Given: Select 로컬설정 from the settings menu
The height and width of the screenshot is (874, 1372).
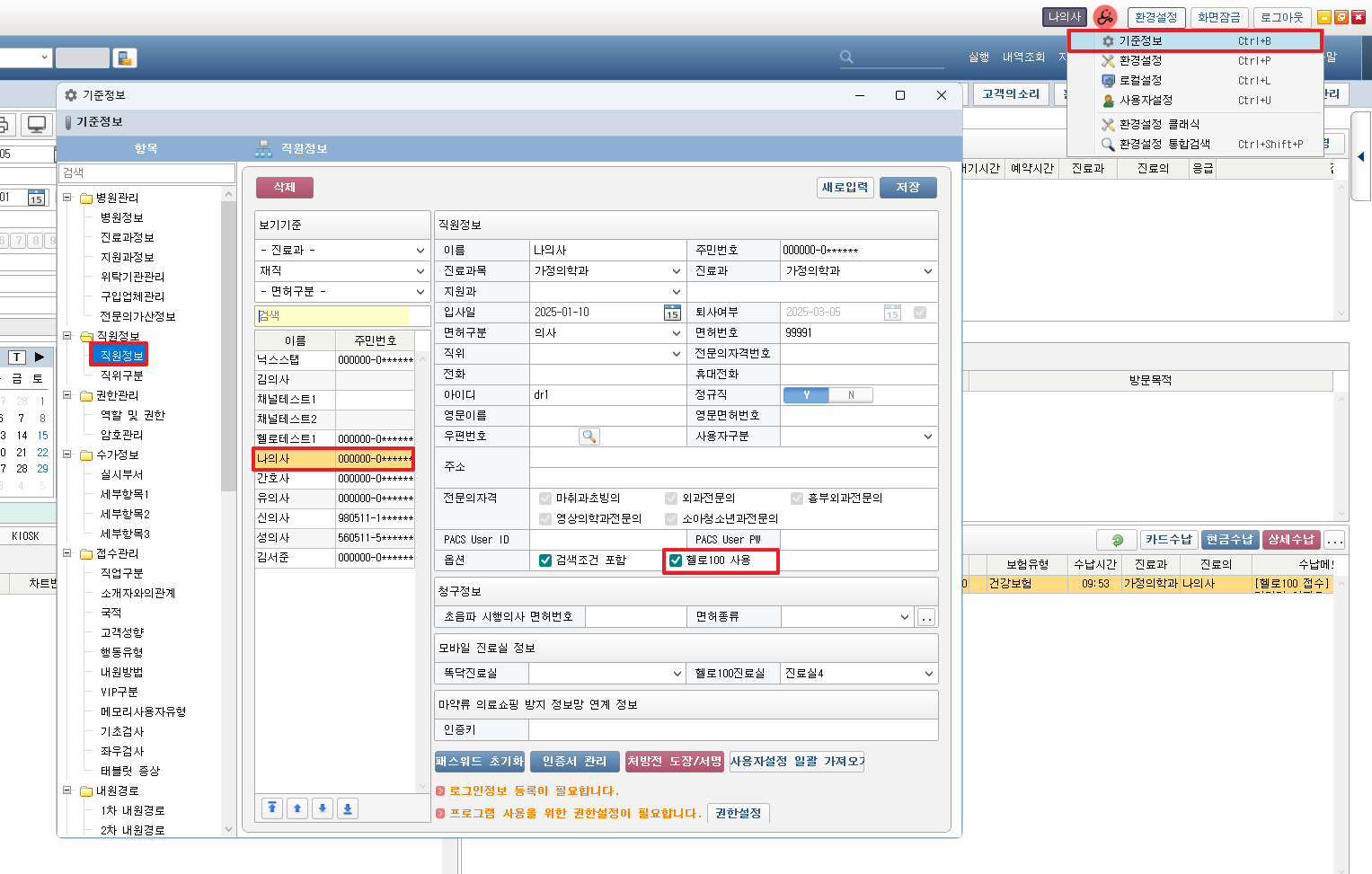Looking at the screenshot, I should coord(1140,81).
